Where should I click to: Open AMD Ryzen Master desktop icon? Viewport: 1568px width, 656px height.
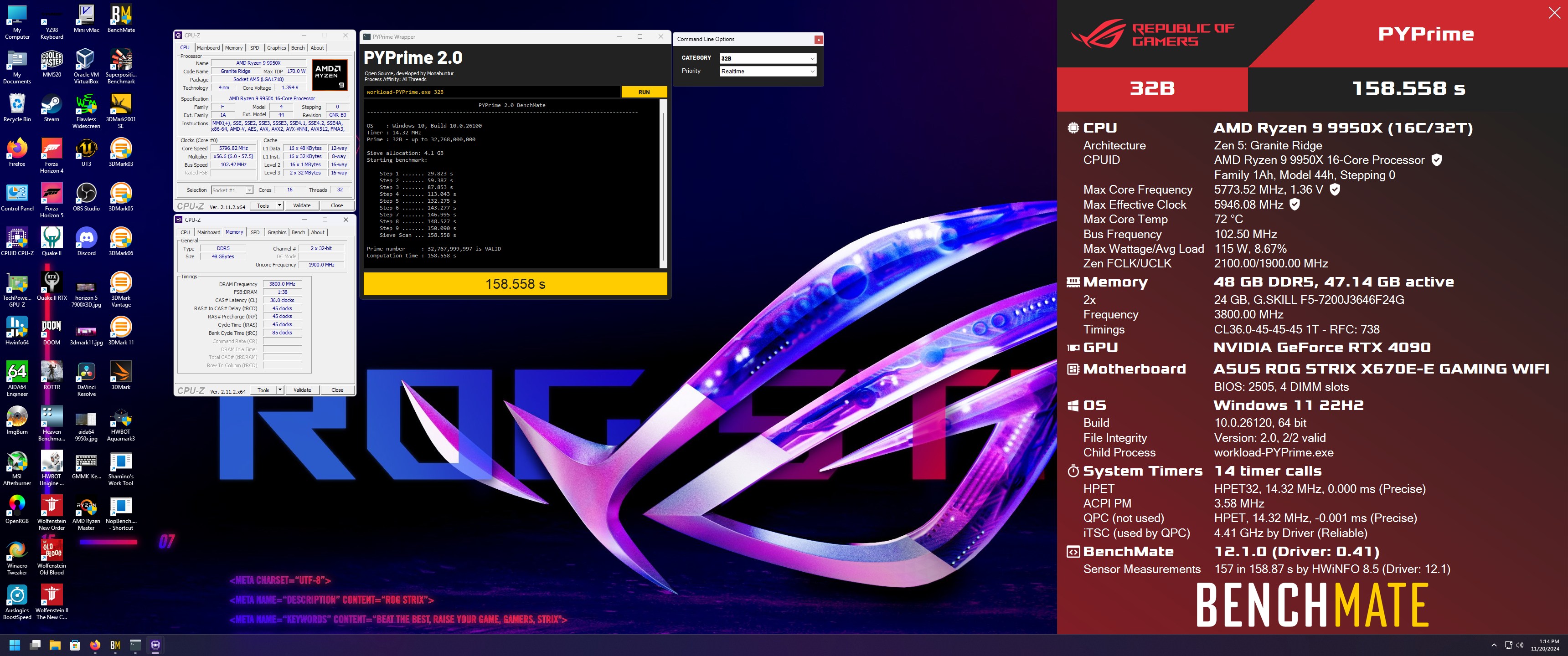coord(87,513)
